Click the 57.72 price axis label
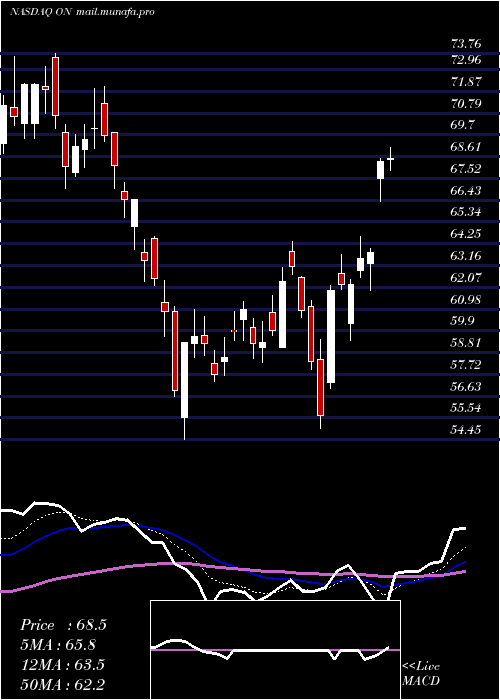 pos(466,365)
